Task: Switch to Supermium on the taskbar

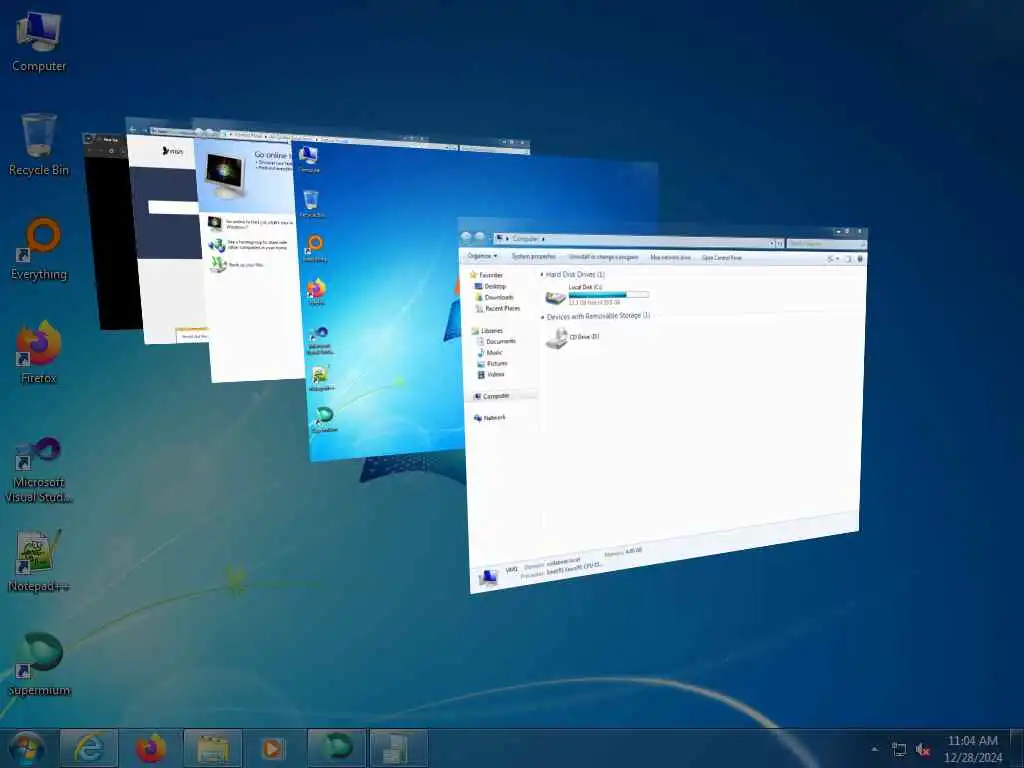Action: [336, 748]
